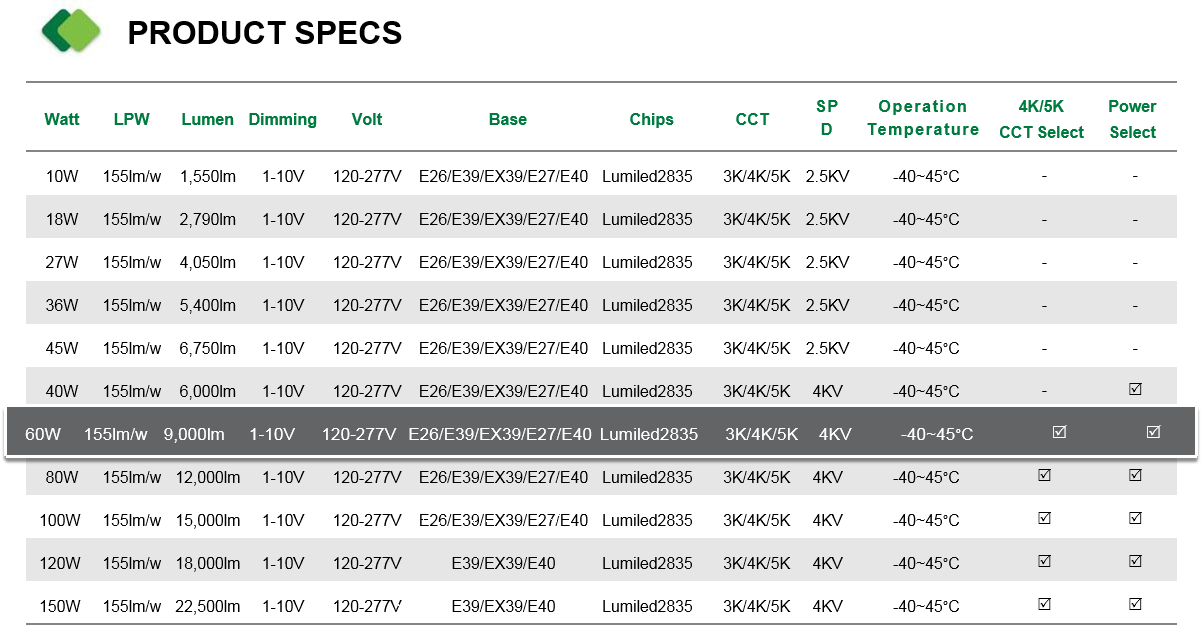Select the highlighted 60W row wattage cell
Screen dimensions: 1203x626
[x=43, y=434]
